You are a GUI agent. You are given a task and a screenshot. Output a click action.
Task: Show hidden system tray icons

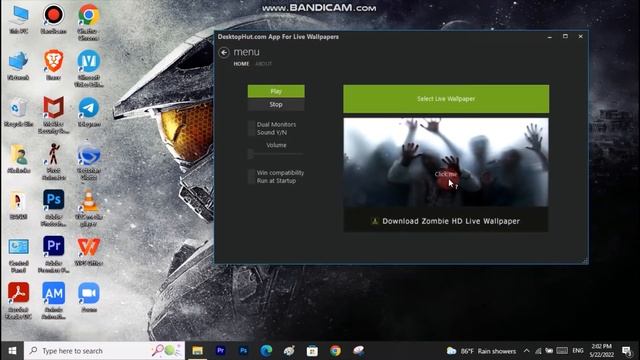(x=527, y=351)
